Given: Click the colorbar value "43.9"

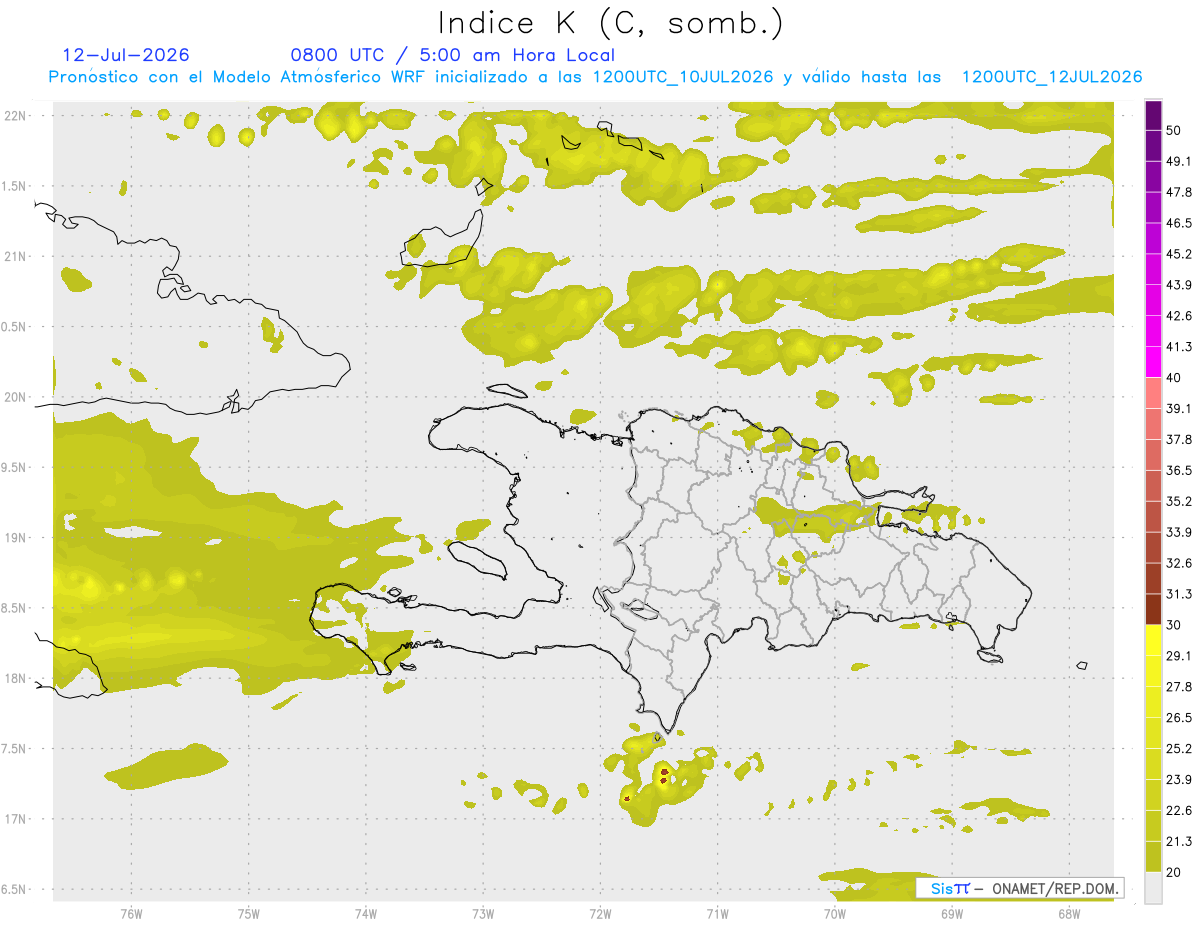Looking at the screenshot, I should tap(1179, 285).
